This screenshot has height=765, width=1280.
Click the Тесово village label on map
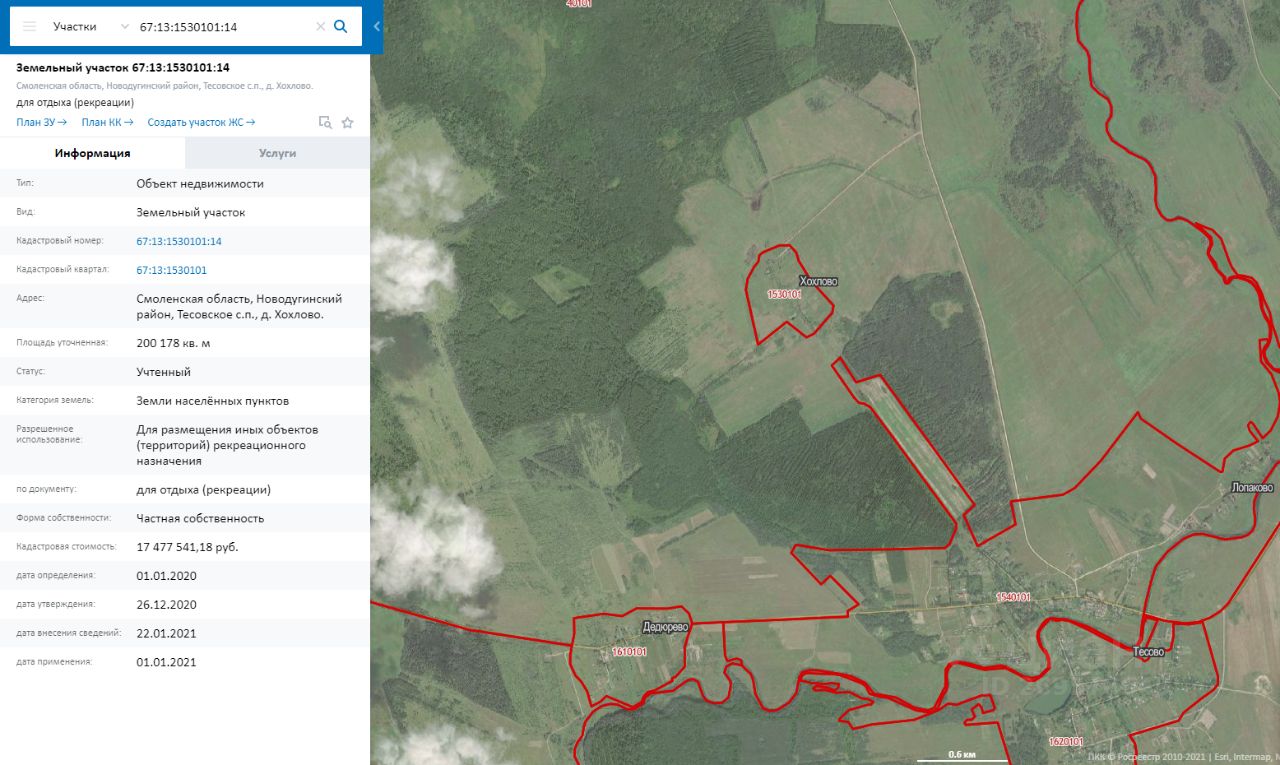1149,652
